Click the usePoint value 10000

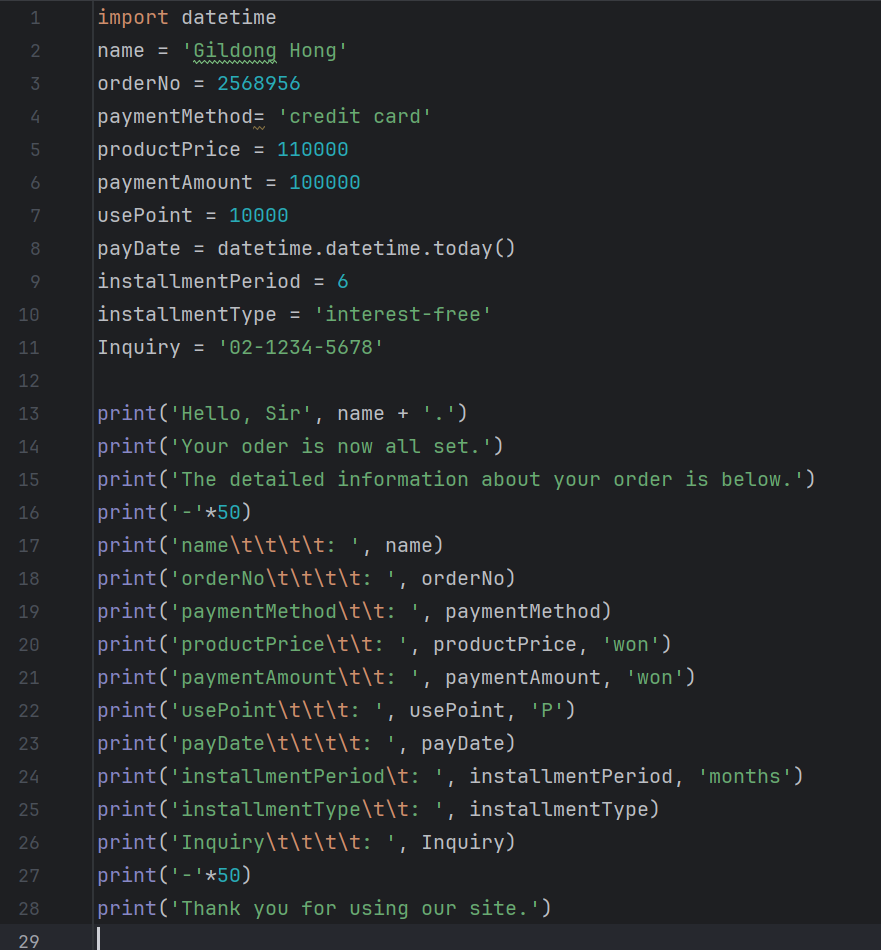tap(259, 216)
